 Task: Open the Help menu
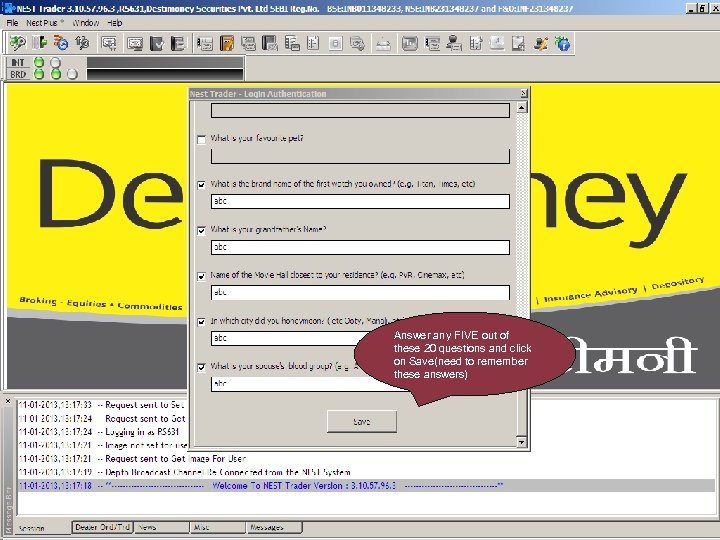tap(114, 23)
